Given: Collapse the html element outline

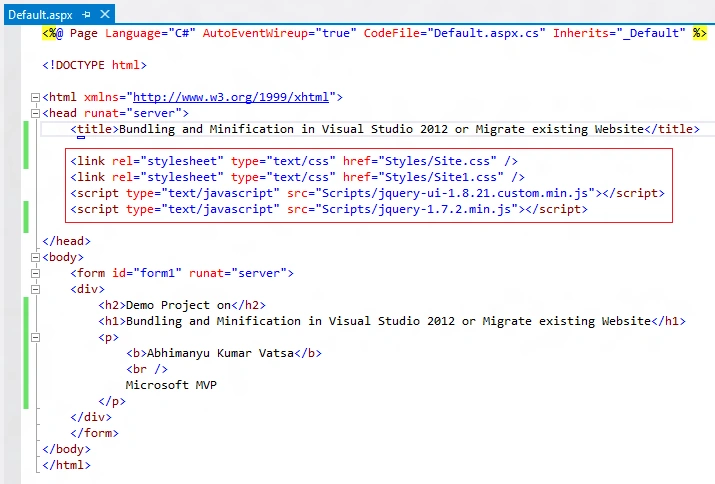Looking at the screenshot, I should 35,97.
